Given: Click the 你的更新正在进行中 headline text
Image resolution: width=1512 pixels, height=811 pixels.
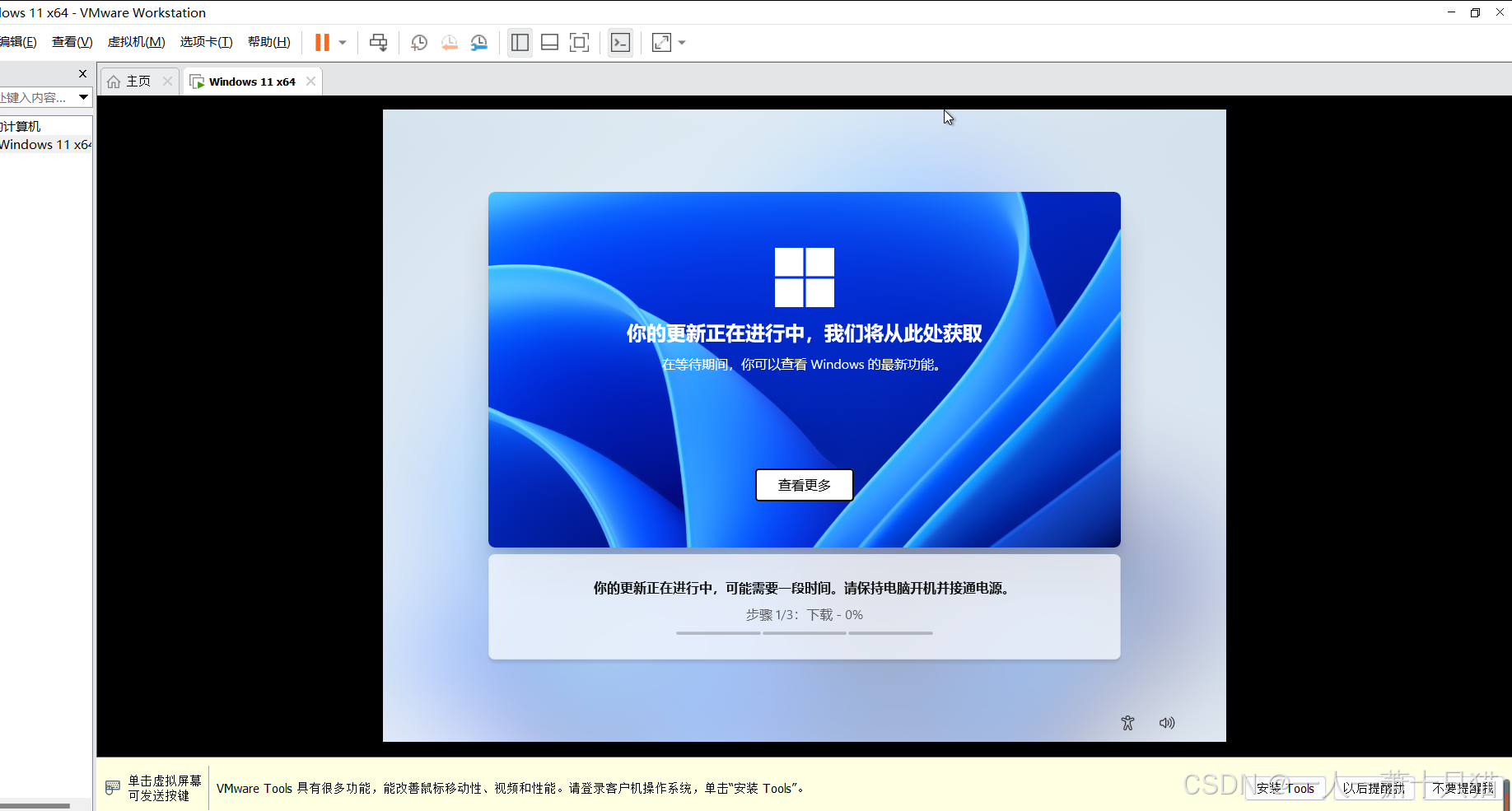Looking at the screenshot, I should pos(805,333).
